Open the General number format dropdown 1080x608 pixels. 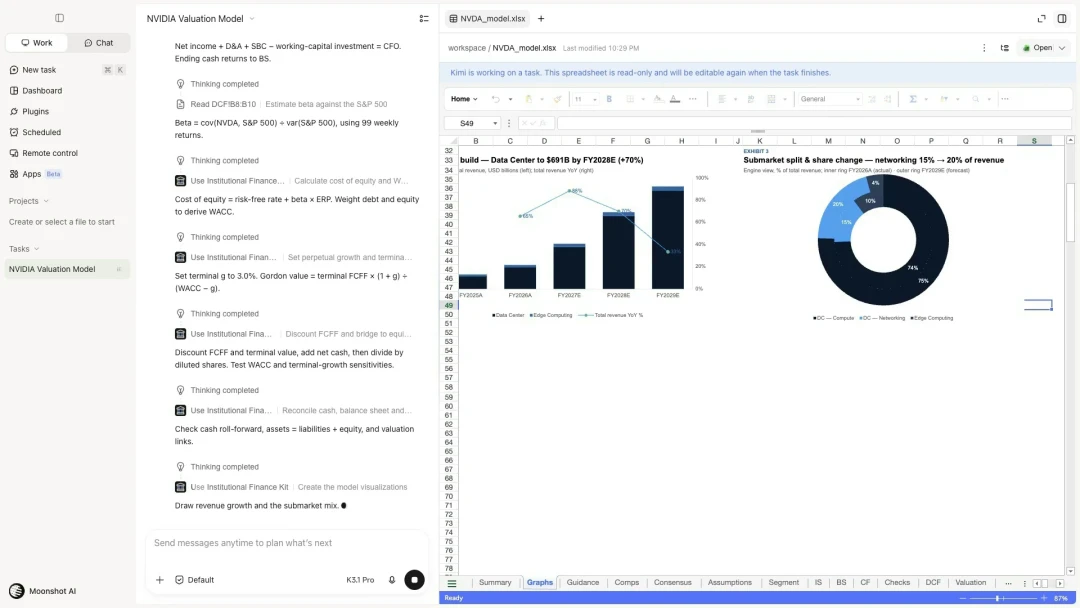[829, 99]
